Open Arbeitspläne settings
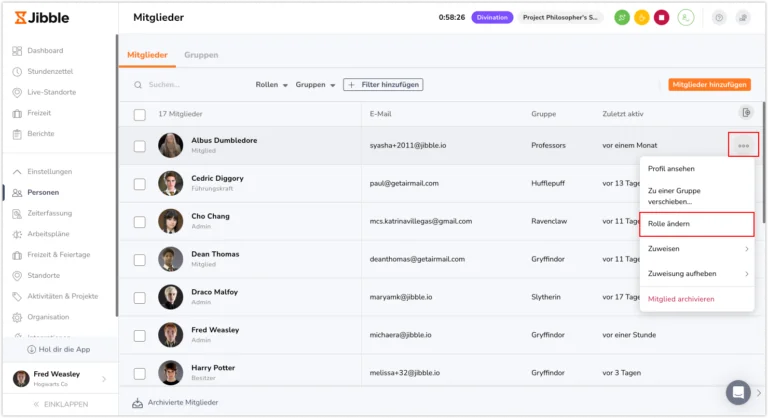The height and width of the screenshot is (418, 768). (41, 234)
